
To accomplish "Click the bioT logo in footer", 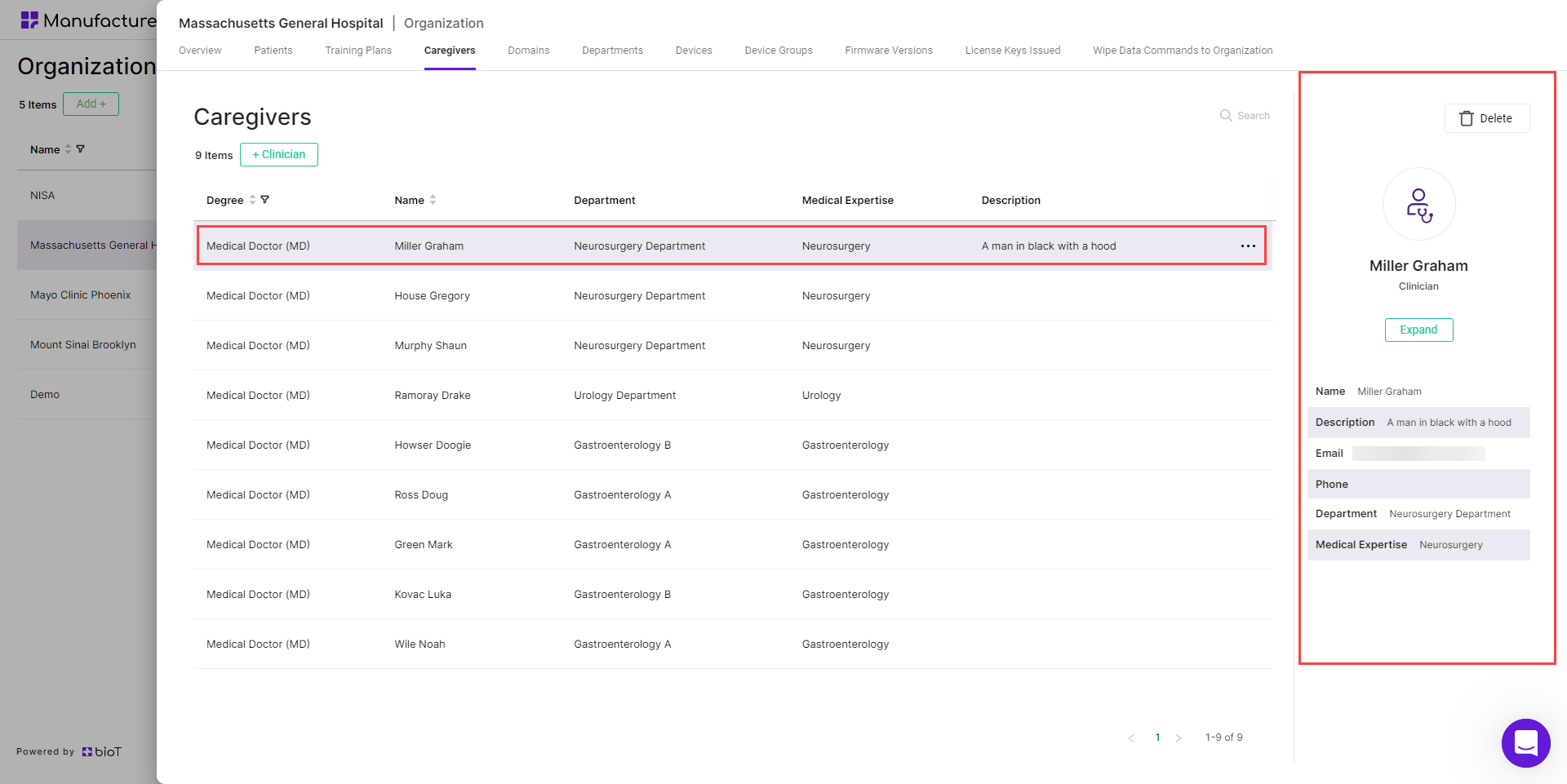I will coord(102,752).
